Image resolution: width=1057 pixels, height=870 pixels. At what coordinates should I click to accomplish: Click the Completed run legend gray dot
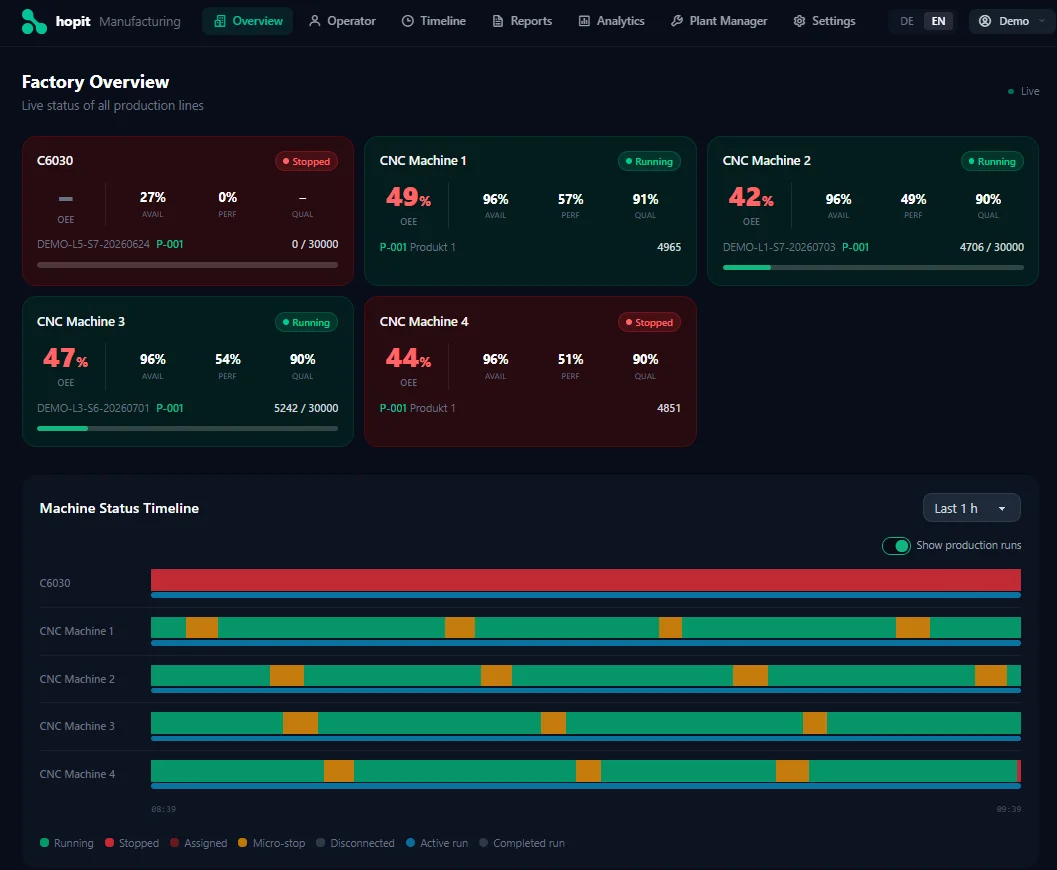(483, 842)
